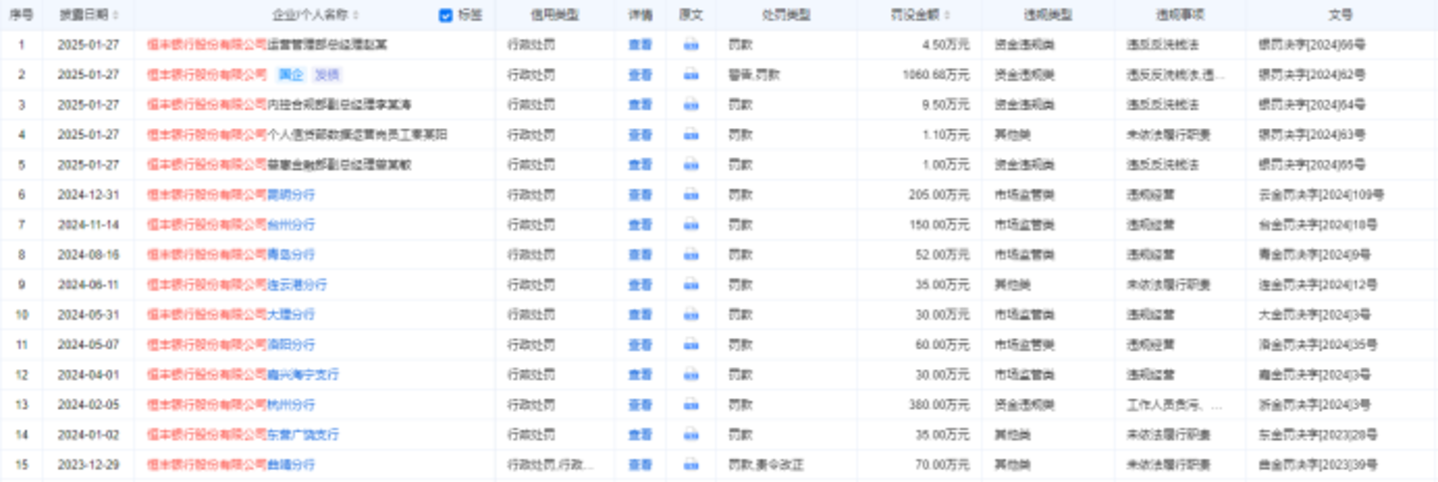Open the 原文 file icon for the 台州分行 row
The width and height of the screenshot is (1438, 482).
coord(691,225)
